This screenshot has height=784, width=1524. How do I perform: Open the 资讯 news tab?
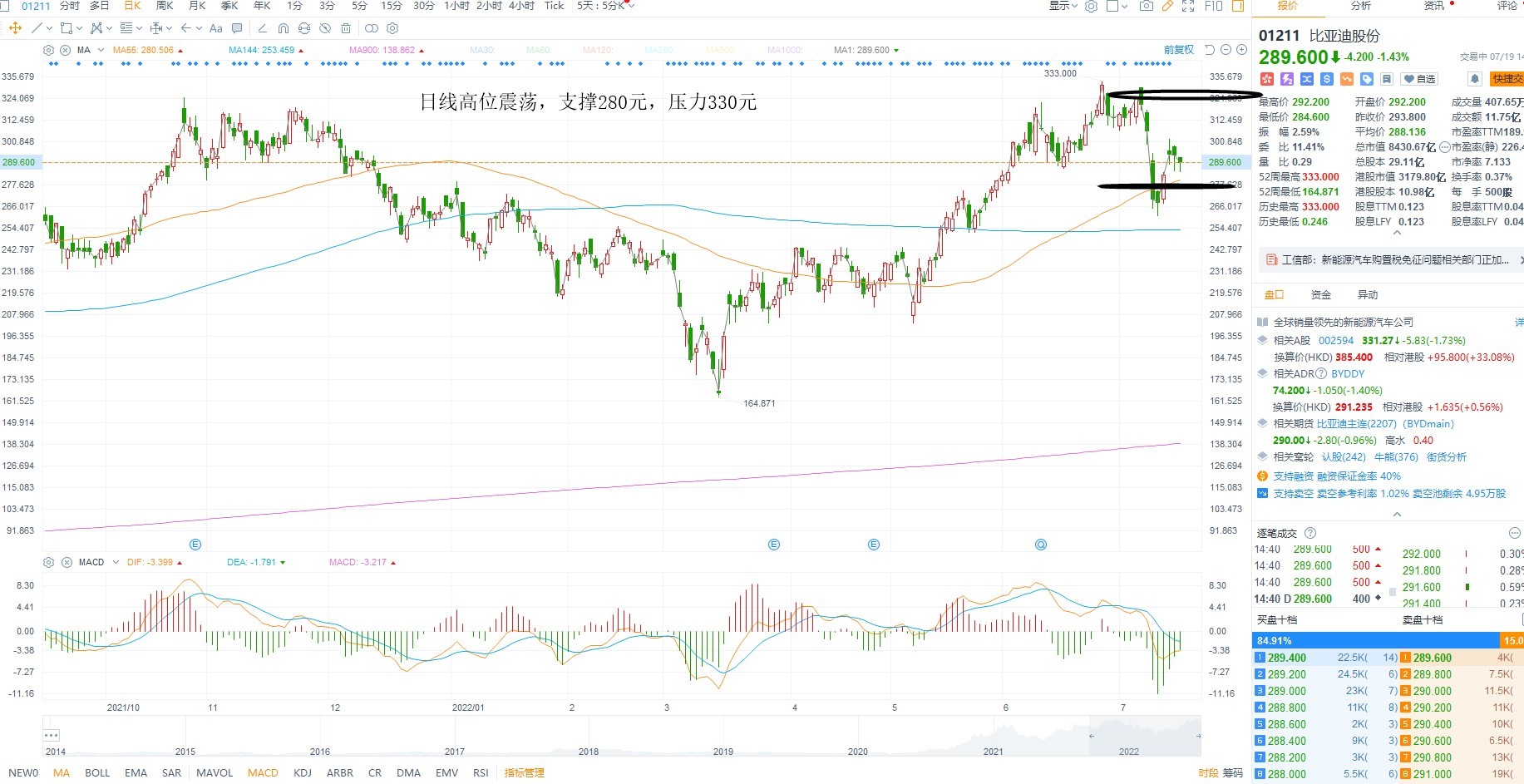(1434, 6)
